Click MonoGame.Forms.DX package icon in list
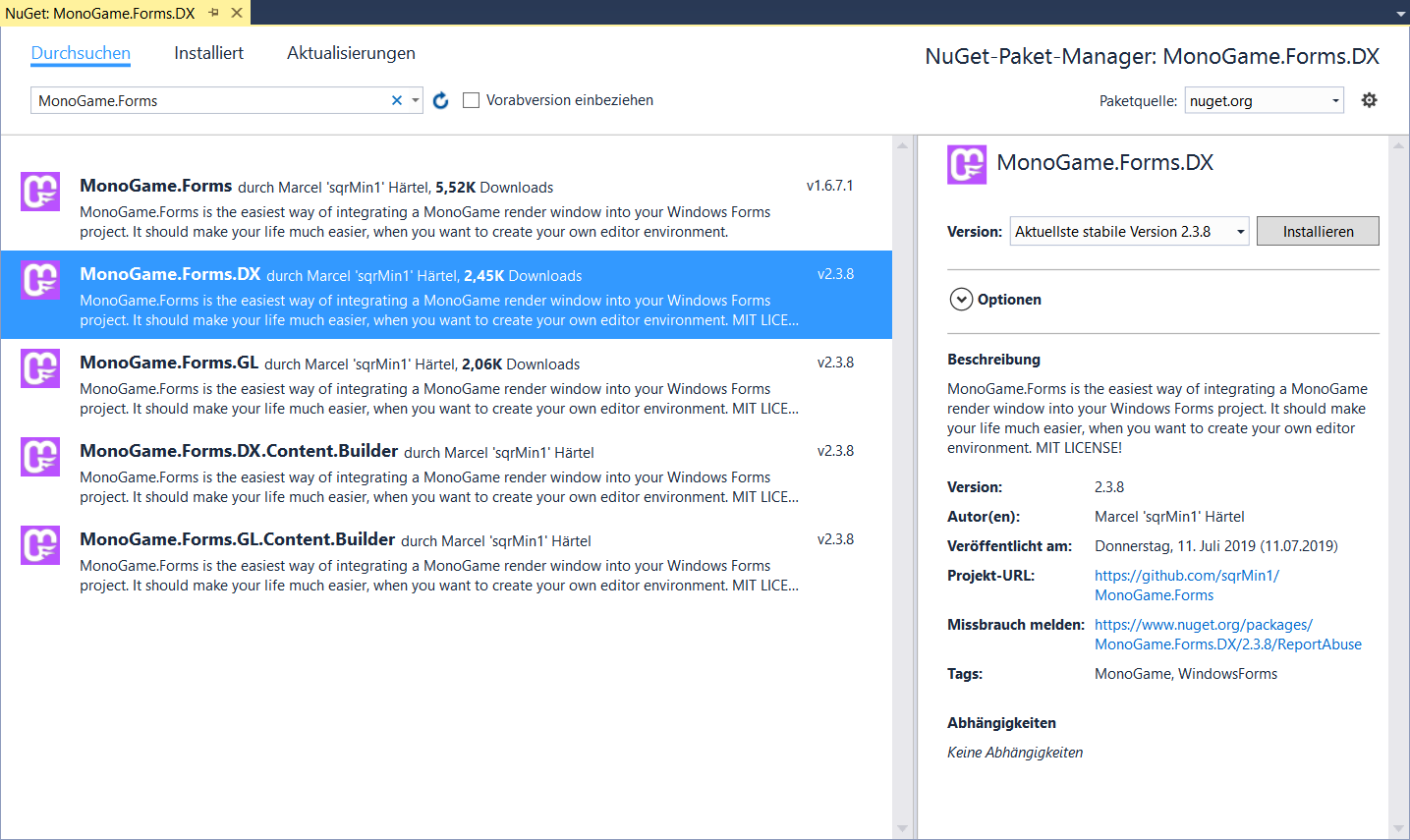This screenshot has width=1410, height=840. 40,280
